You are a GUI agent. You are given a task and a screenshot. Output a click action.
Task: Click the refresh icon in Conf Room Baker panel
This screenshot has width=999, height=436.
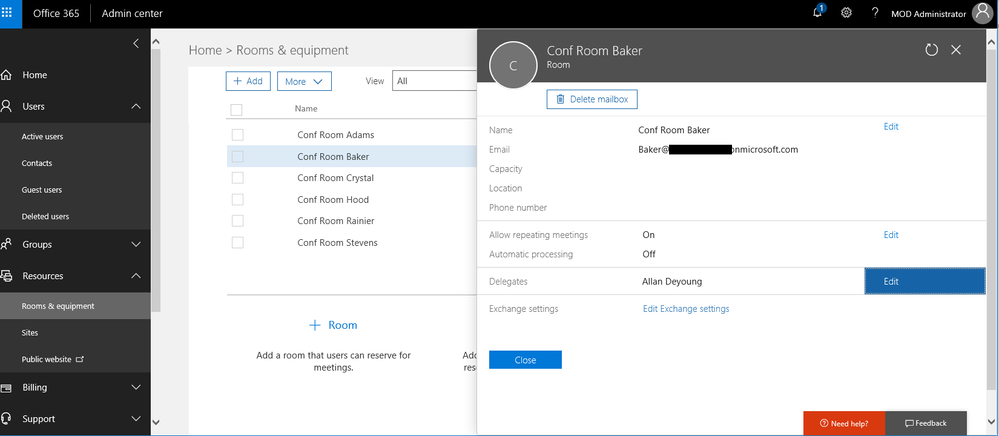point(931,50)
